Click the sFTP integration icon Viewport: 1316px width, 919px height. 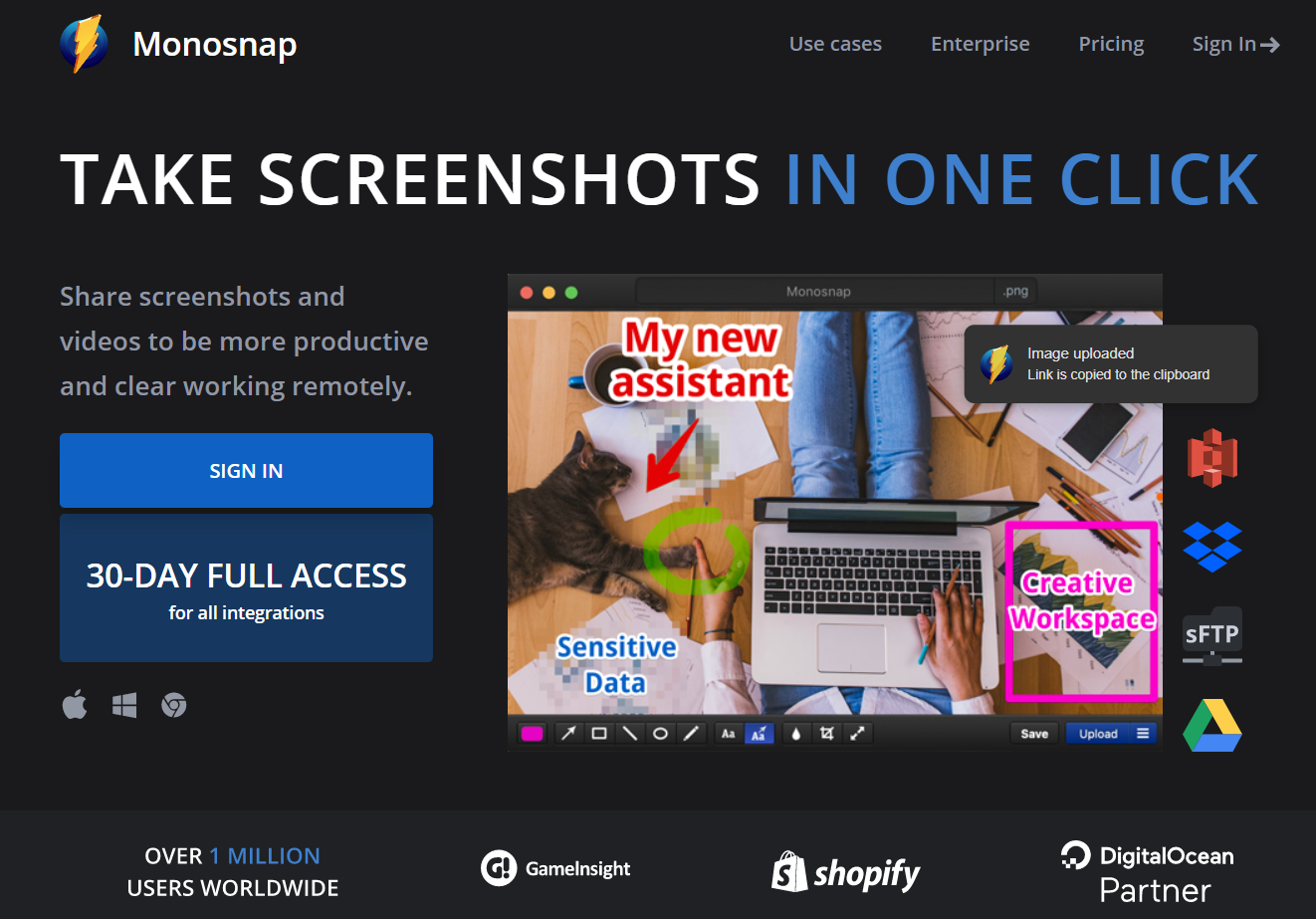(1212, 635)
